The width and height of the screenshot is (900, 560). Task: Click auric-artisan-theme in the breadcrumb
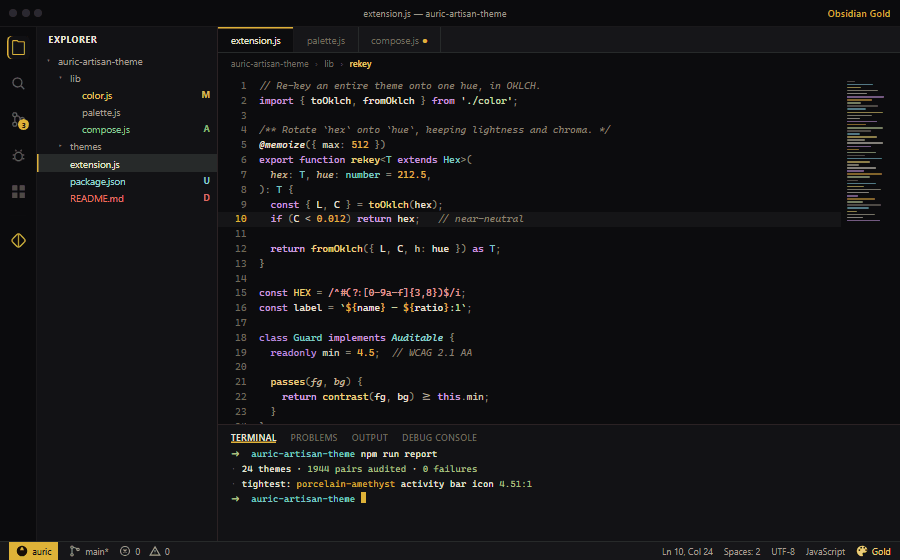(269, 64)
